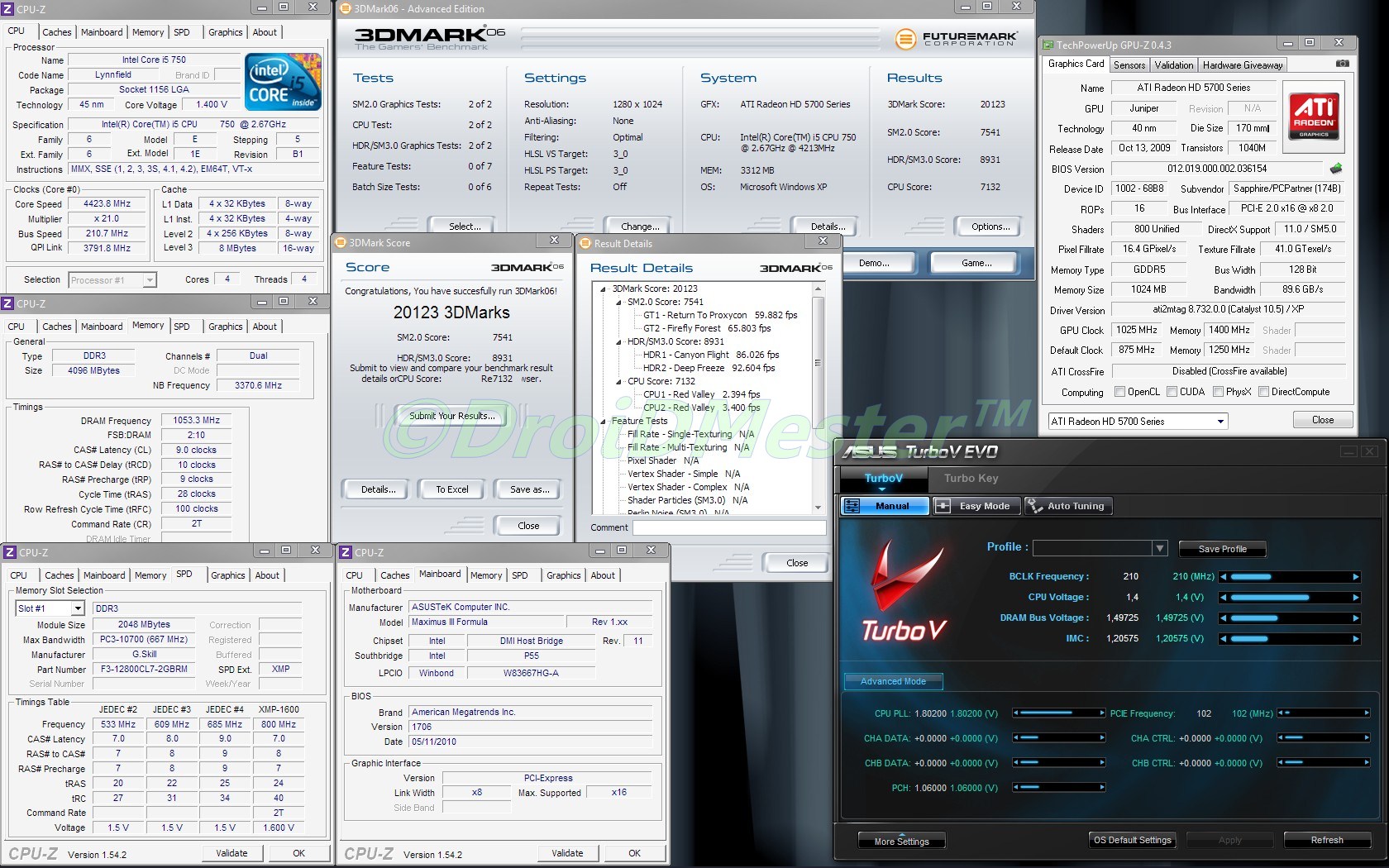1389x868 pixels.
Task: Click the Manual mode icon in TurboV
Action: coord(853,506)
